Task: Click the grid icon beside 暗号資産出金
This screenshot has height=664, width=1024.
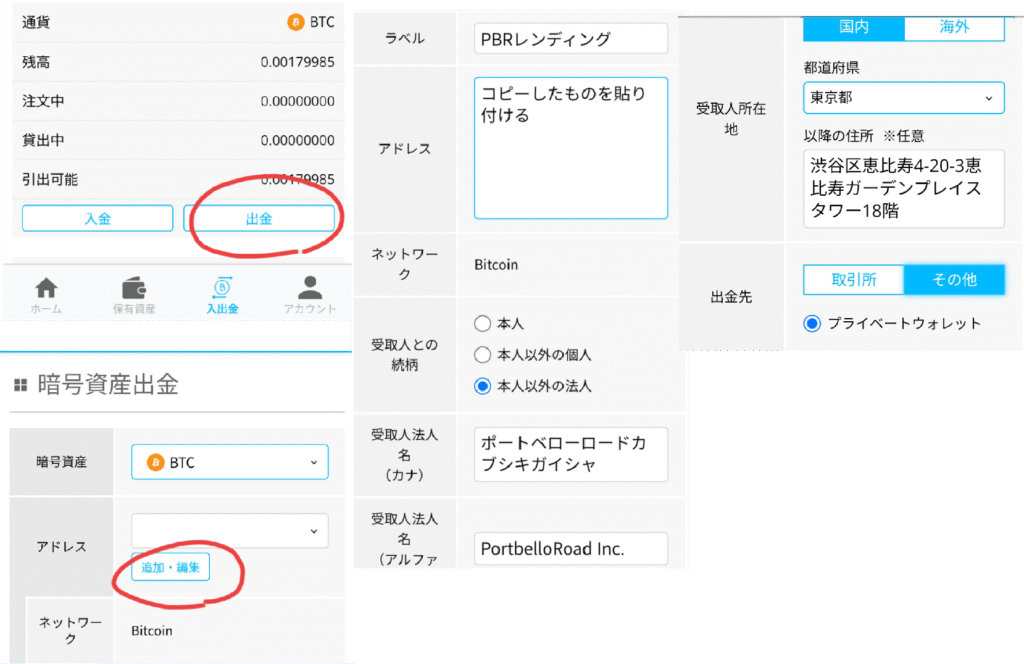Action: pos(20,385)
